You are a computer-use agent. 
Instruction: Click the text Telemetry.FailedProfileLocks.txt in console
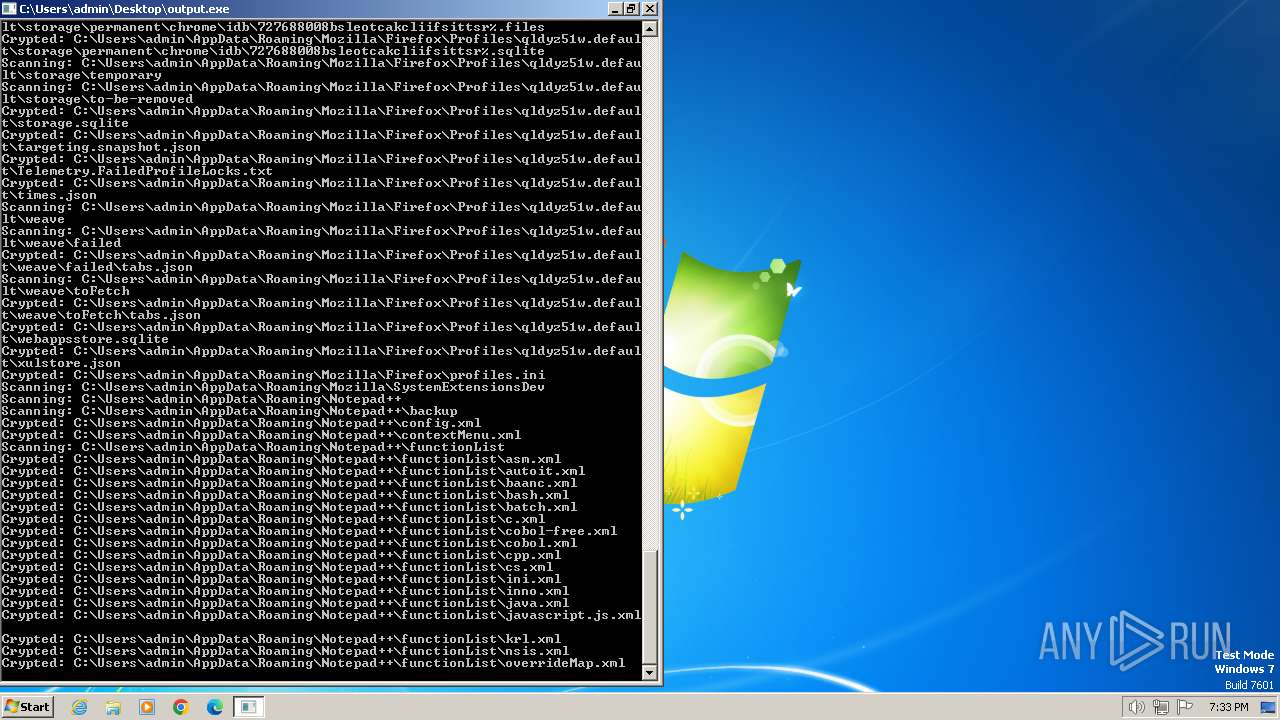(145, 171)
